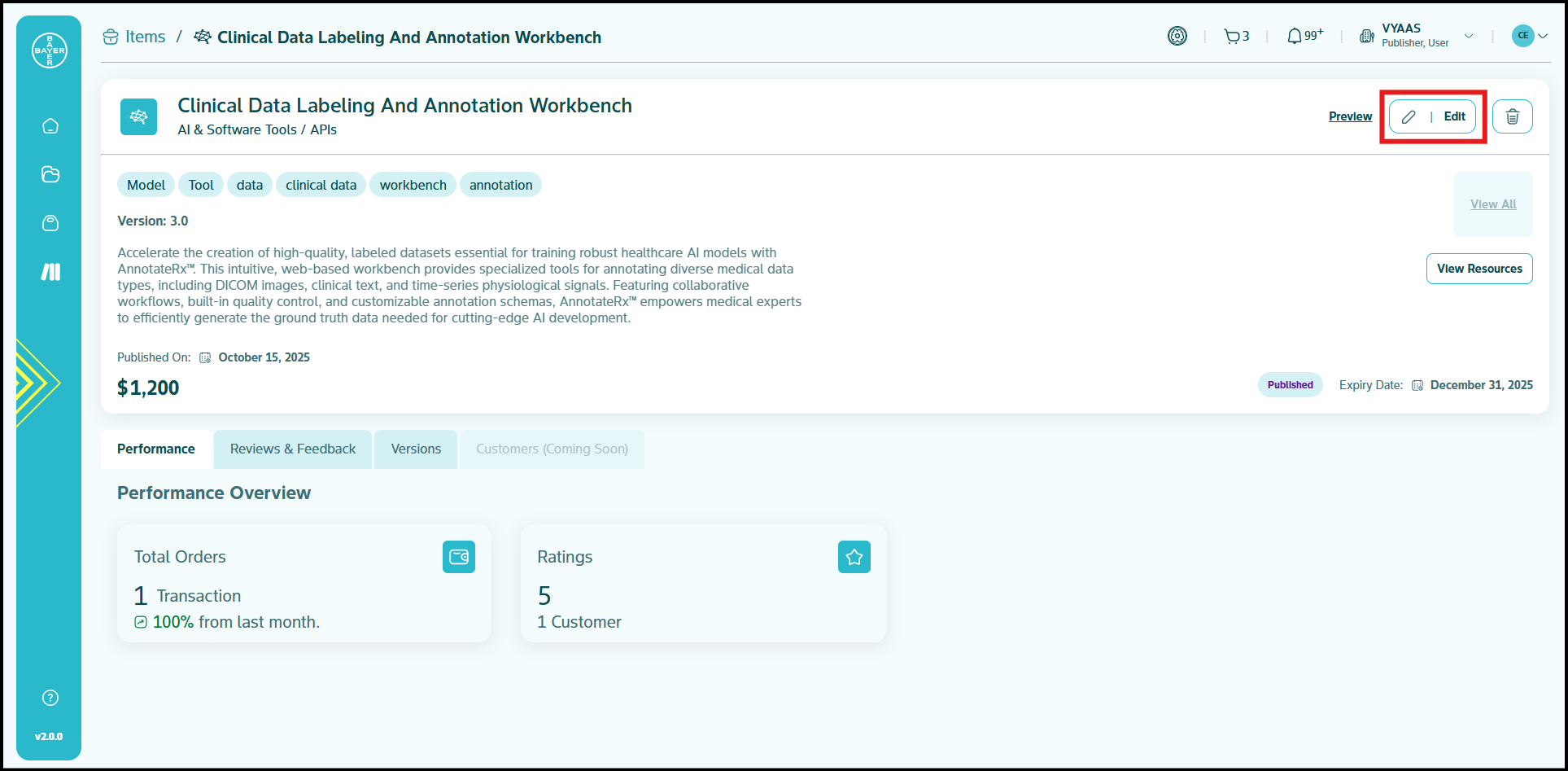
Task: Open the shopping cart with 3 items
Action: (x=1236, y=37)
